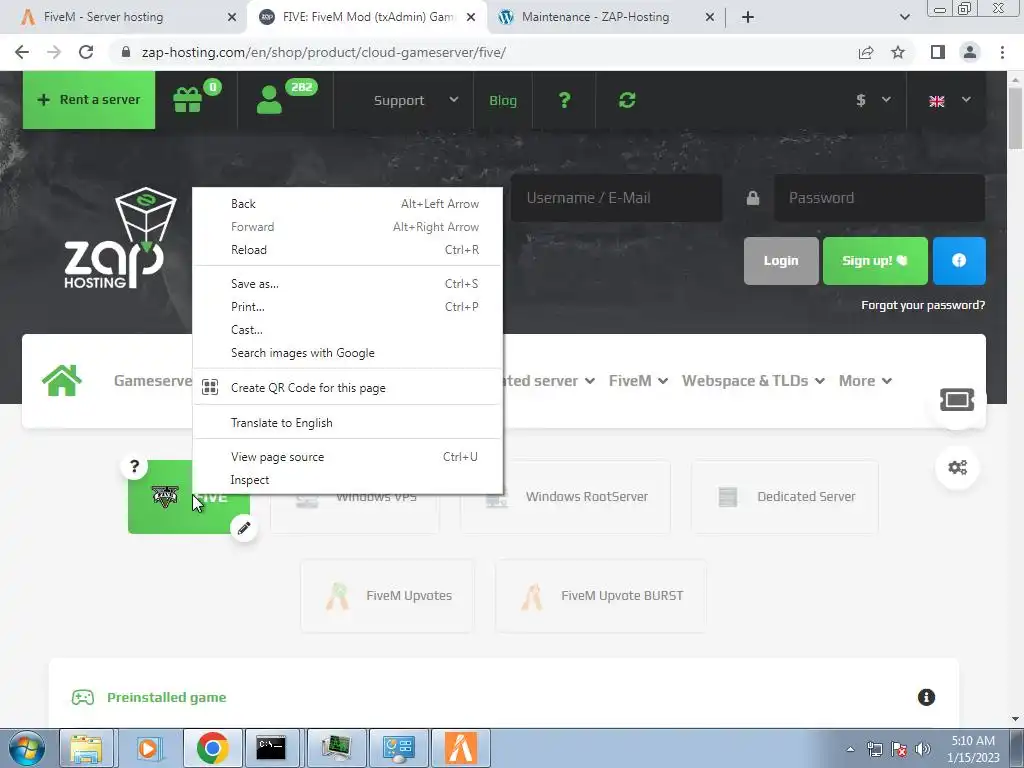Click the ticket icon on right side
This screenshot has width=1024, height=768.
tap(957, 400)
